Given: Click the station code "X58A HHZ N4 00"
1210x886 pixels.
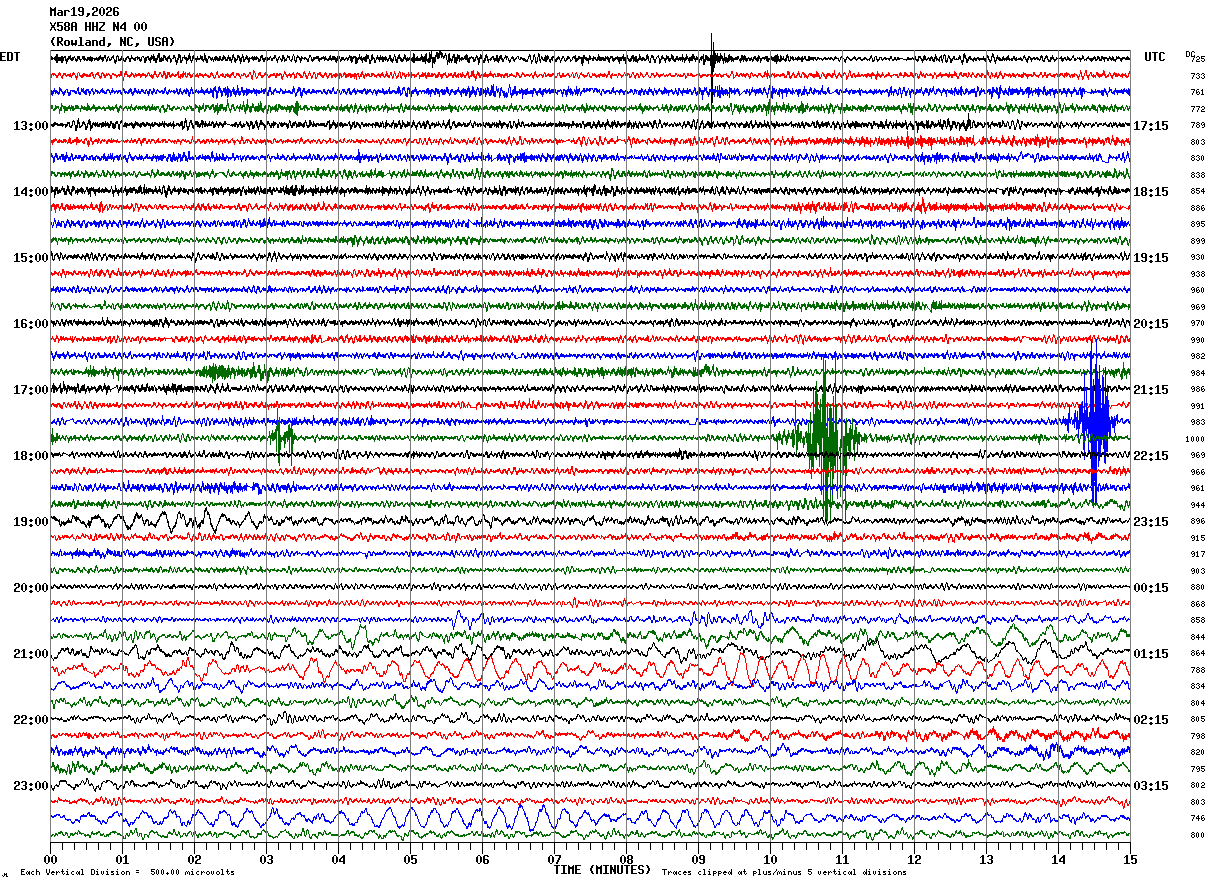Looking at the screenshot, I should 98,27.
